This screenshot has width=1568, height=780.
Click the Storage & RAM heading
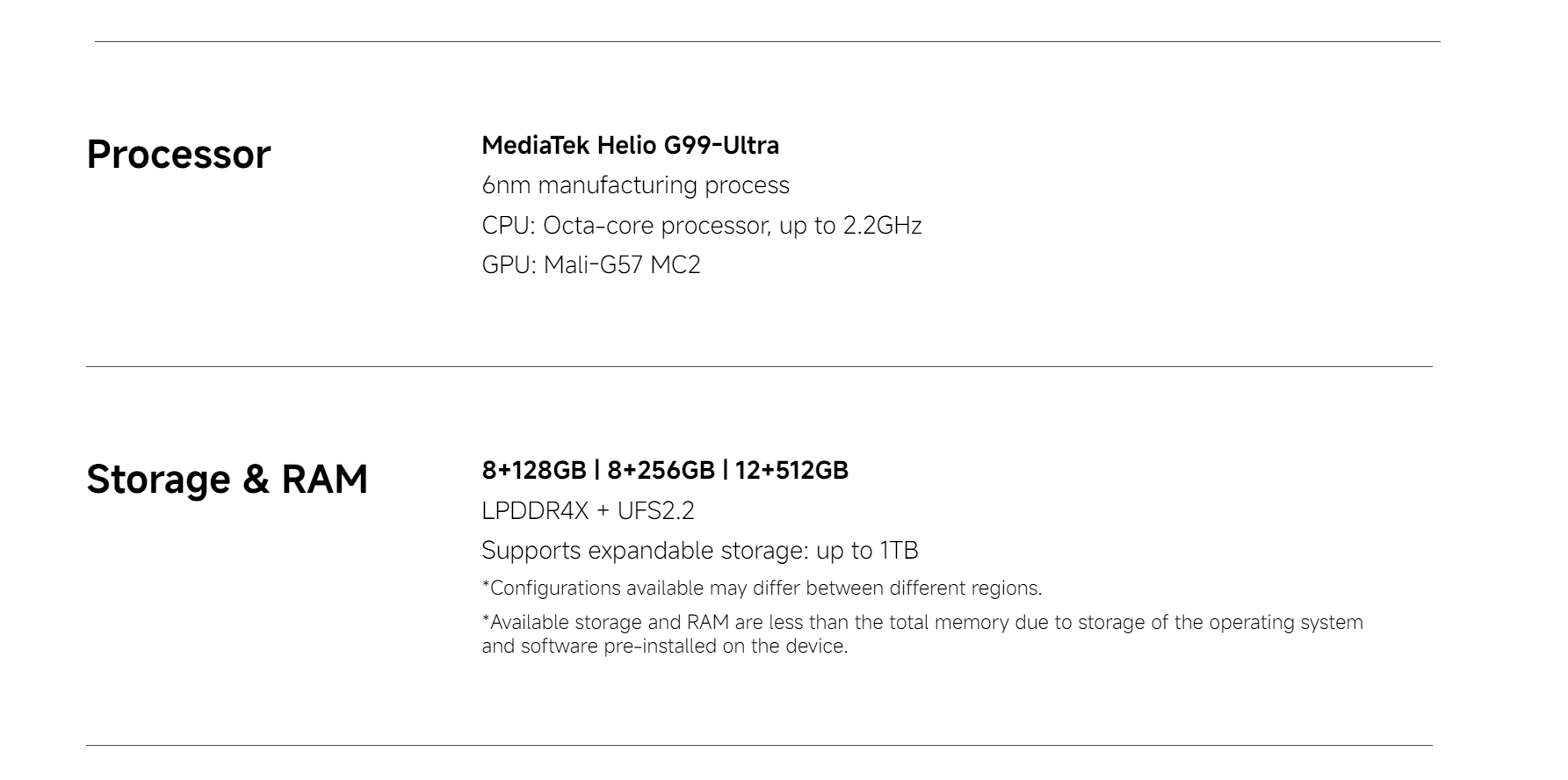[x=227, y=480]
